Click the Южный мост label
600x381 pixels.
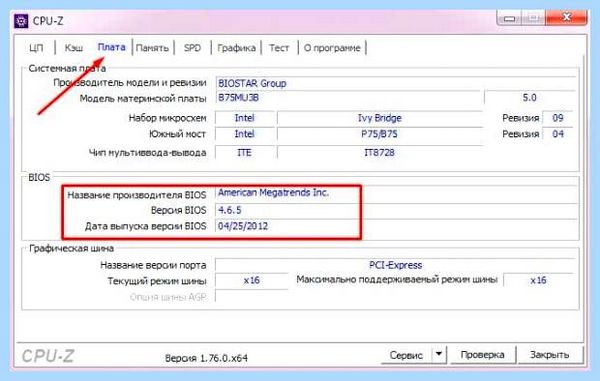click(178, 134)
